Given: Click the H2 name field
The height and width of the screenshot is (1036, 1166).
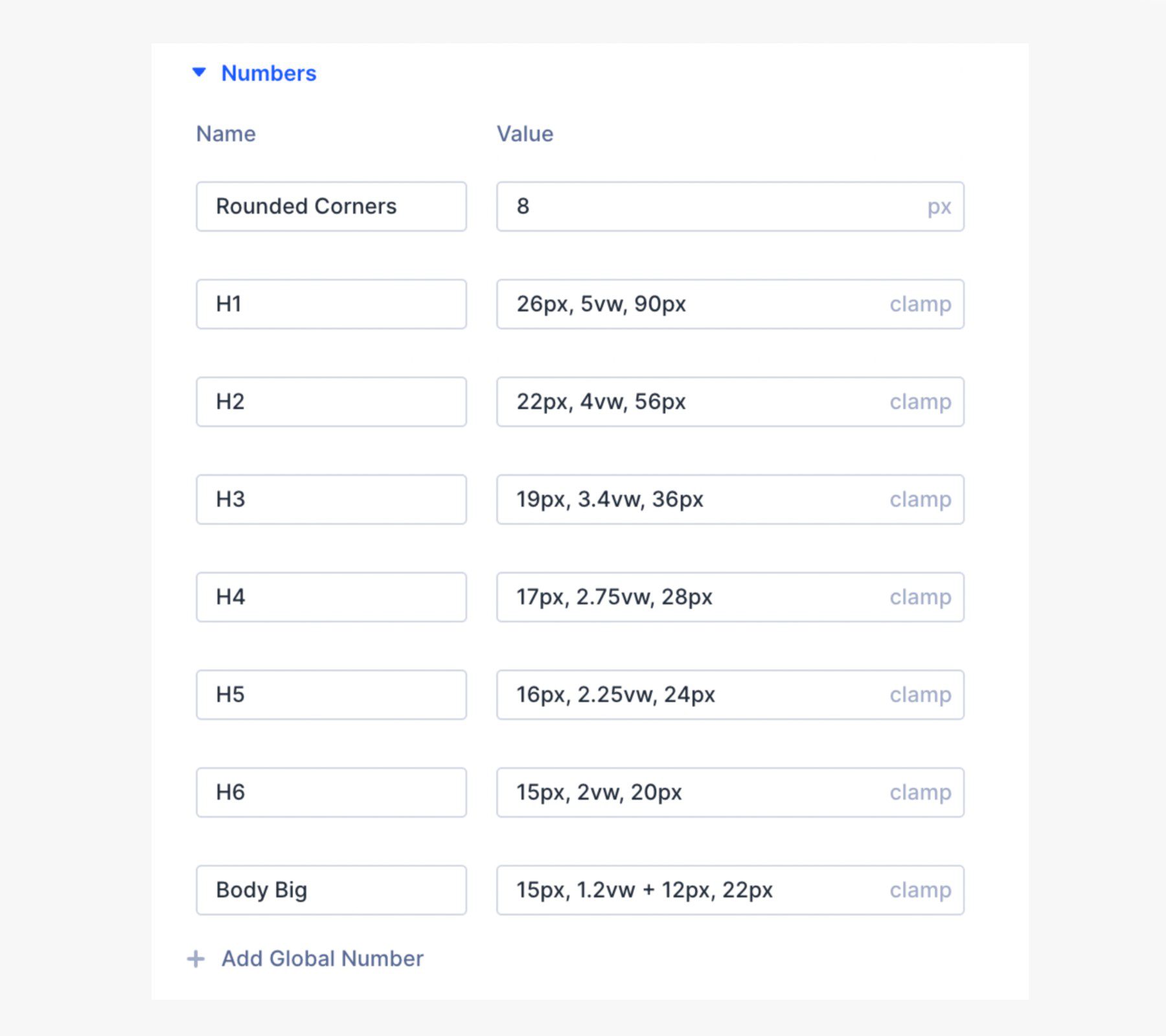Looking at the screenshot, I should point(332,401).
